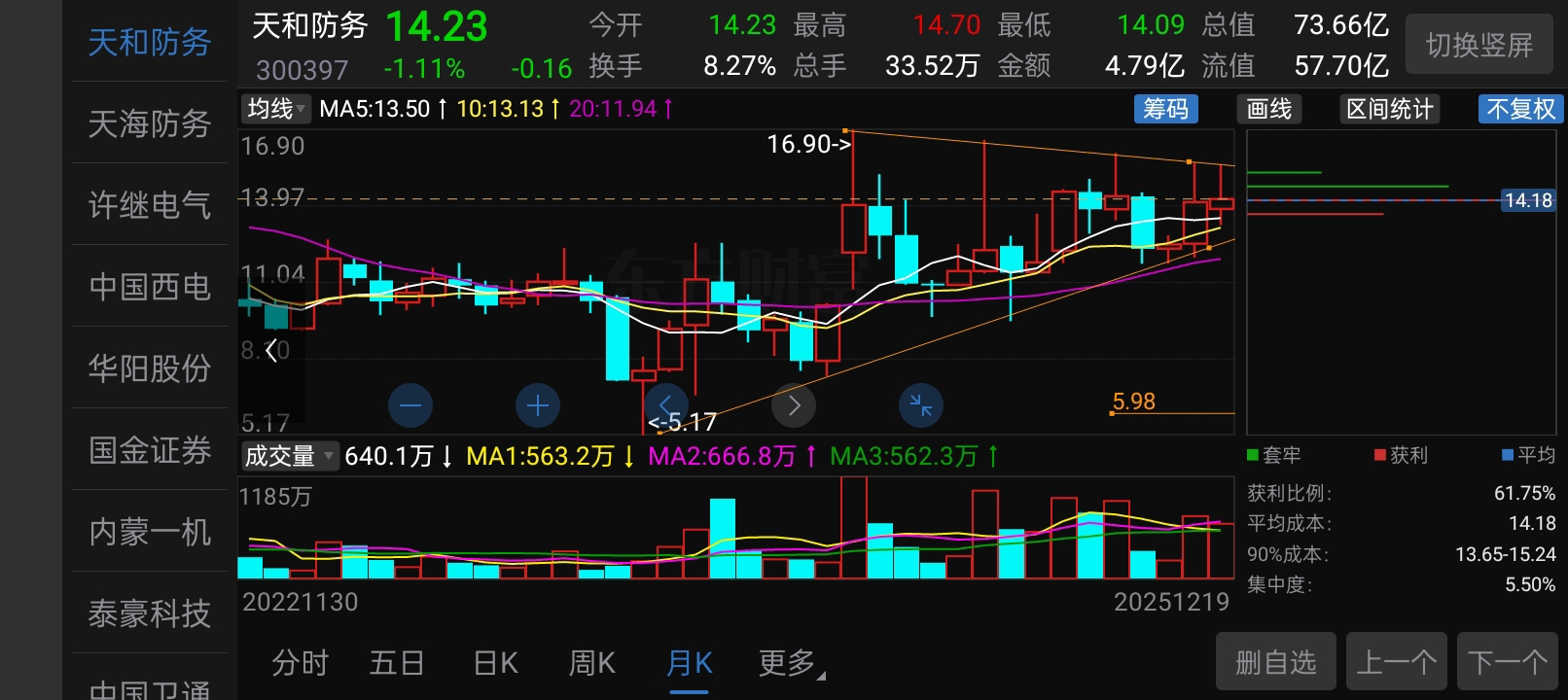Tap the blue 平均 legend swatch
Screen dimensions: 1568x700
click(x=1508, y=455)
